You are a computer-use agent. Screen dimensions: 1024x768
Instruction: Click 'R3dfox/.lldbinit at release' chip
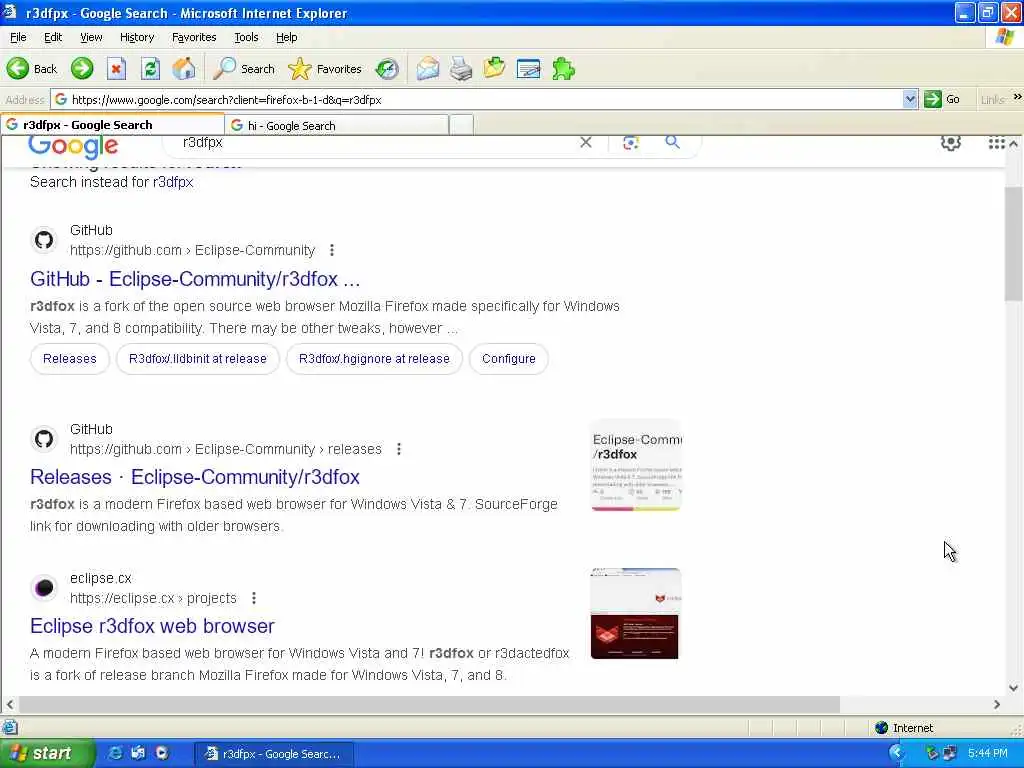[198, 359]
